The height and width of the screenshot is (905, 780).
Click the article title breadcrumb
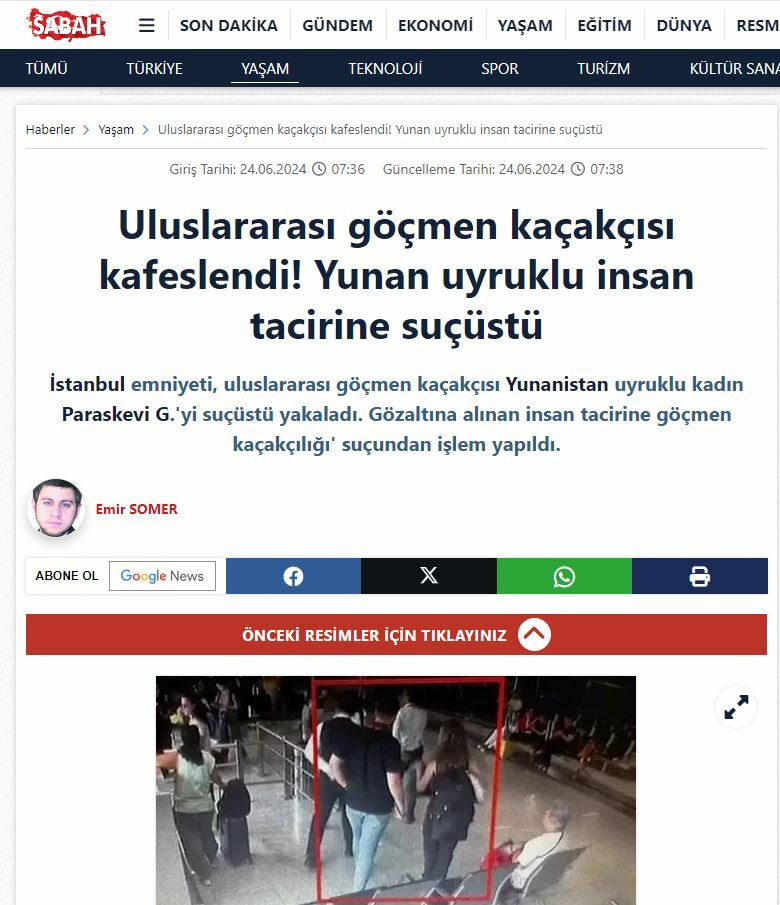[380, 129]
